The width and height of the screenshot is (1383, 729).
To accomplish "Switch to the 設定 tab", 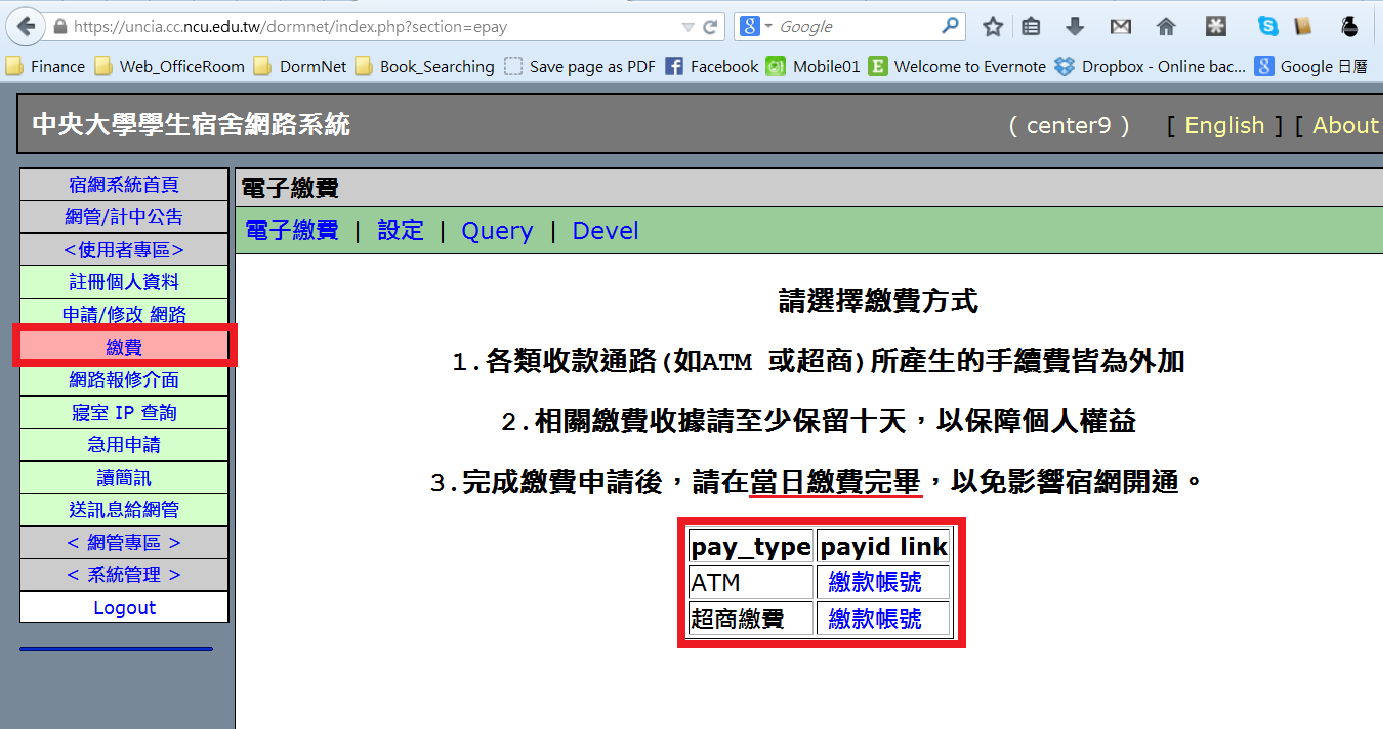I will point(400,231).
